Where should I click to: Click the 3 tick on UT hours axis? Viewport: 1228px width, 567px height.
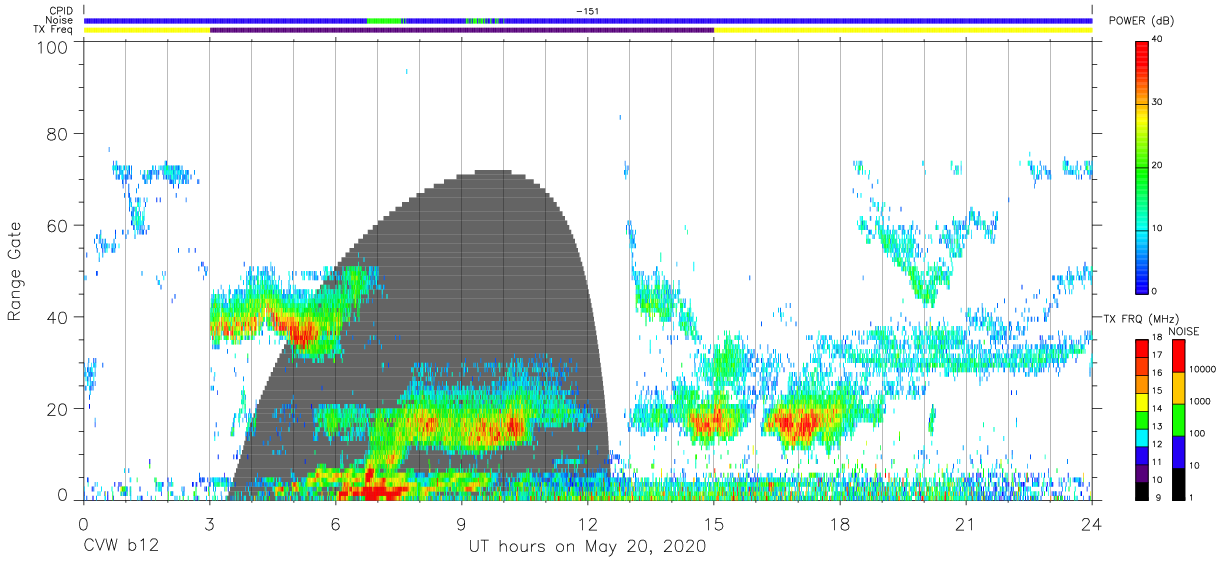click(210, 524)
